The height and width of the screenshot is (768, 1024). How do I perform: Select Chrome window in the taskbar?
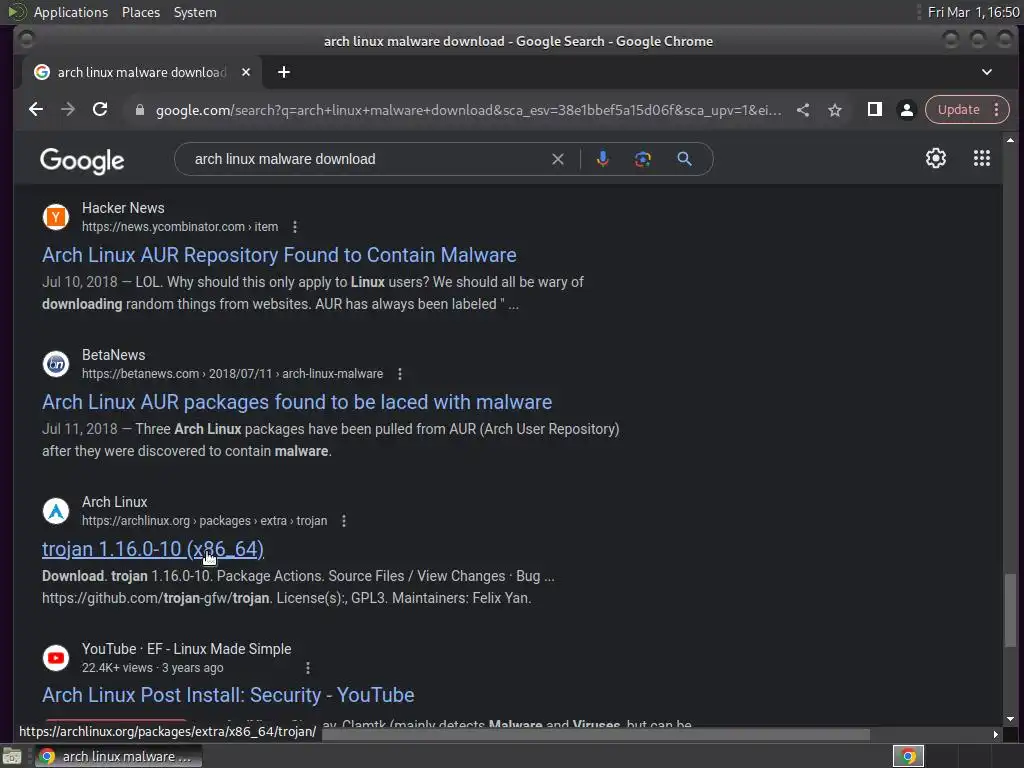pyautogui.click(x=118, y=756)
